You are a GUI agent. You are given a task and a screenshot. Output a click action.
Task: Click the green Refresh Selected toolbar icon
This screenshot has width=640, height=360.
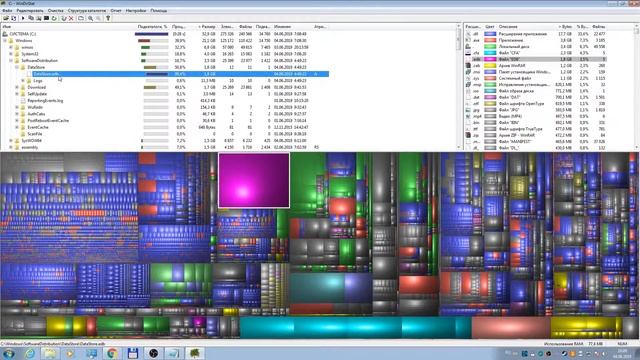[x=54, y=18]
